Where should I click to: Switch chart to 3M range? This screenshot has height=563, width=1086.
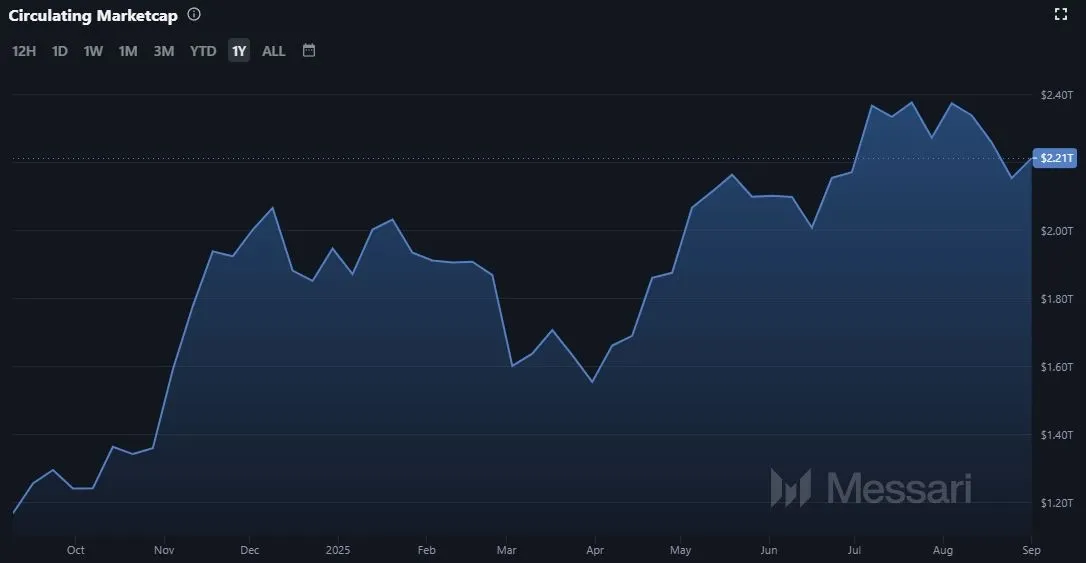(163, 51)
